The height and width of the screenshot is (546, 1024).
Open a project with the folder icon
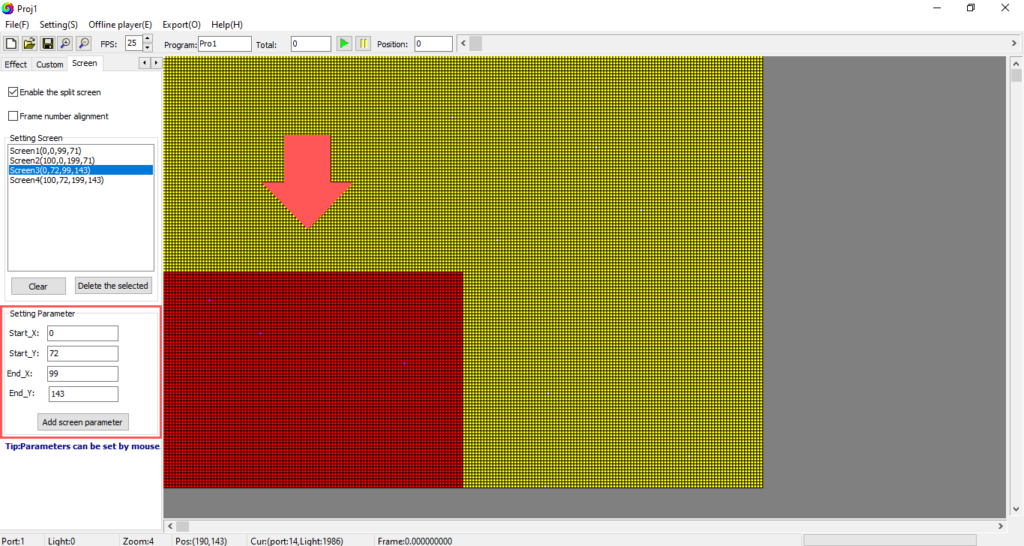29,44
